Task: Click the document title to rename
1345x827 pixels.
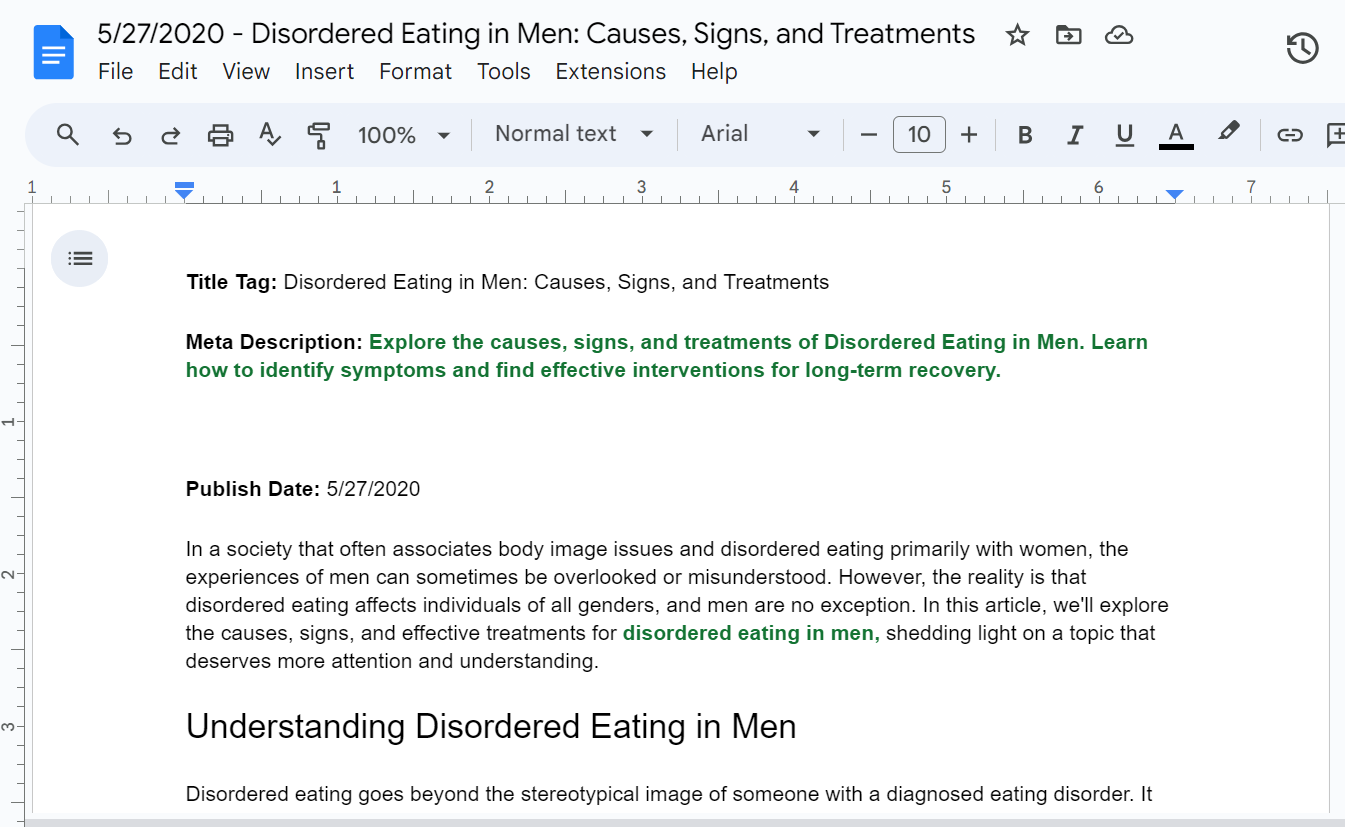Action: [x=536, y=34]
